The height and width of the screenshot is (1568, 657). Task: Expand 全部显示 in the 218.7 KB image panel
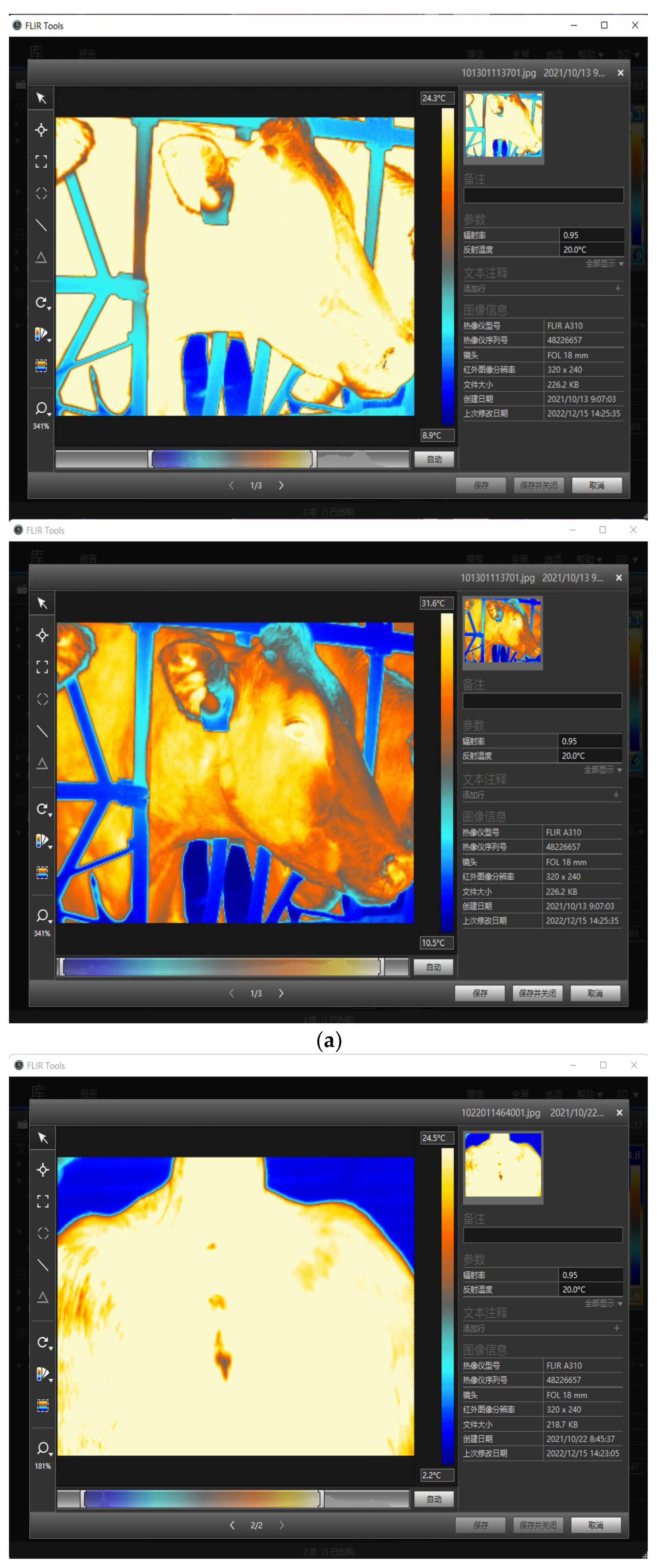click(x=603, y=1303)
